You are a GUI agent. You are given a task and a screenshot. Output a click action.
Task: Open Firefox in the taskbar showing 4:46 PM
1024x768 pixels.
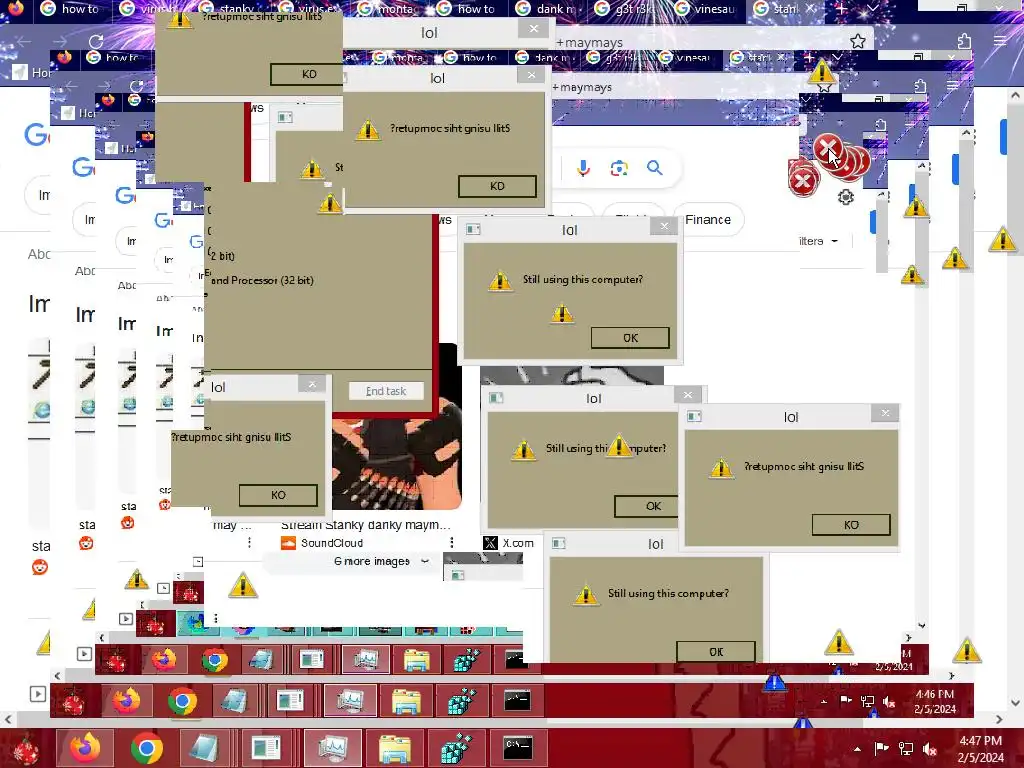126,701
